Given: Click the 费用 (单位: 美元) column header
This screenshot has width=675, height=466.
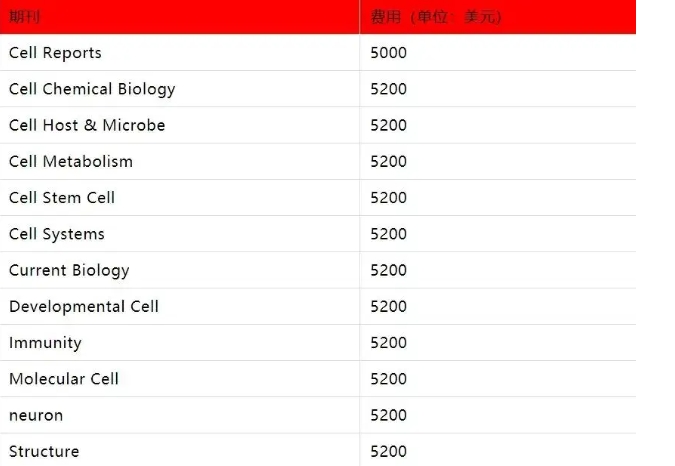Looking at the screenshot, I should coord(436,18).
